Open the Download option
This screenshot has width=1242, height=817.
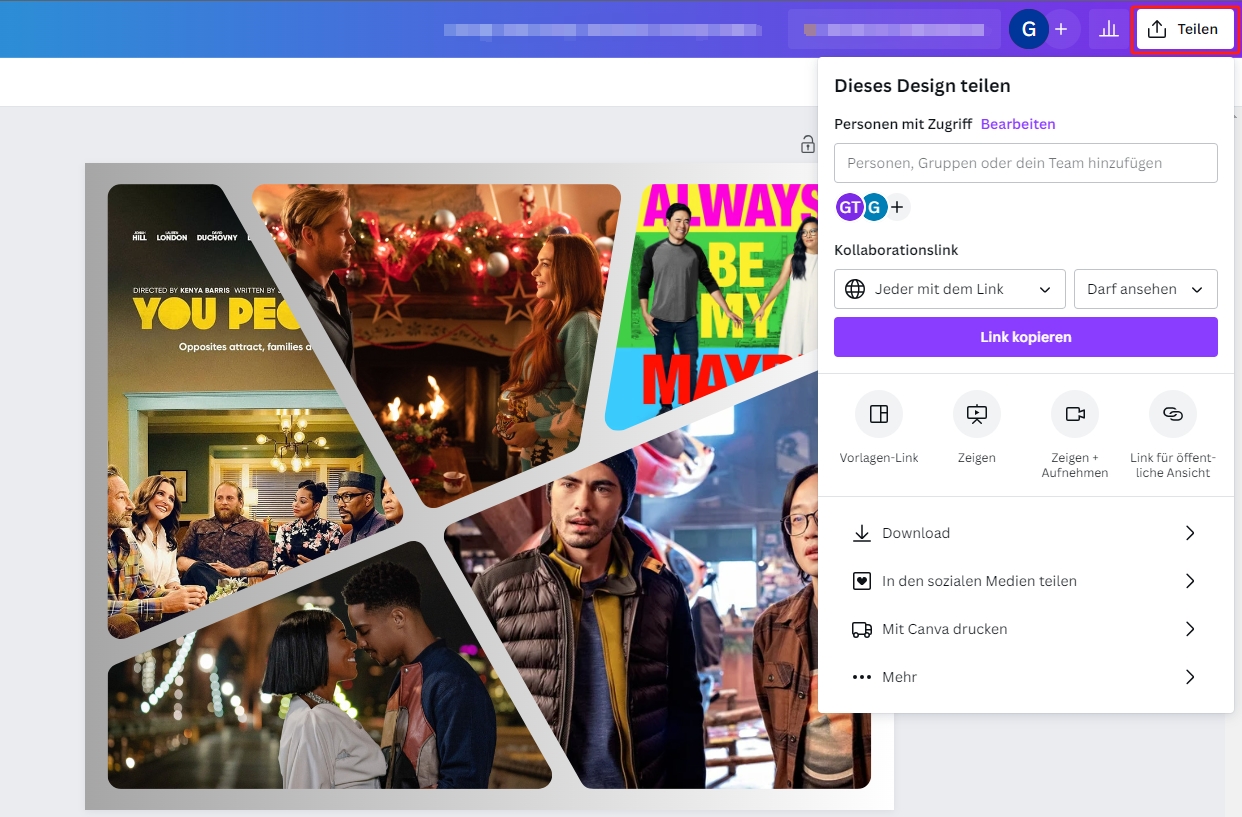pyautogui.click(x=1026, y=533)
